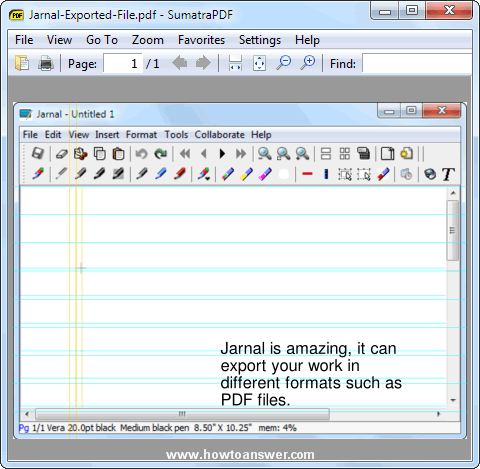The width and height of the screenshot is (480, 469).
Task: Click the fit page icon
Action: pyautogui.click(x=259, y=63)
